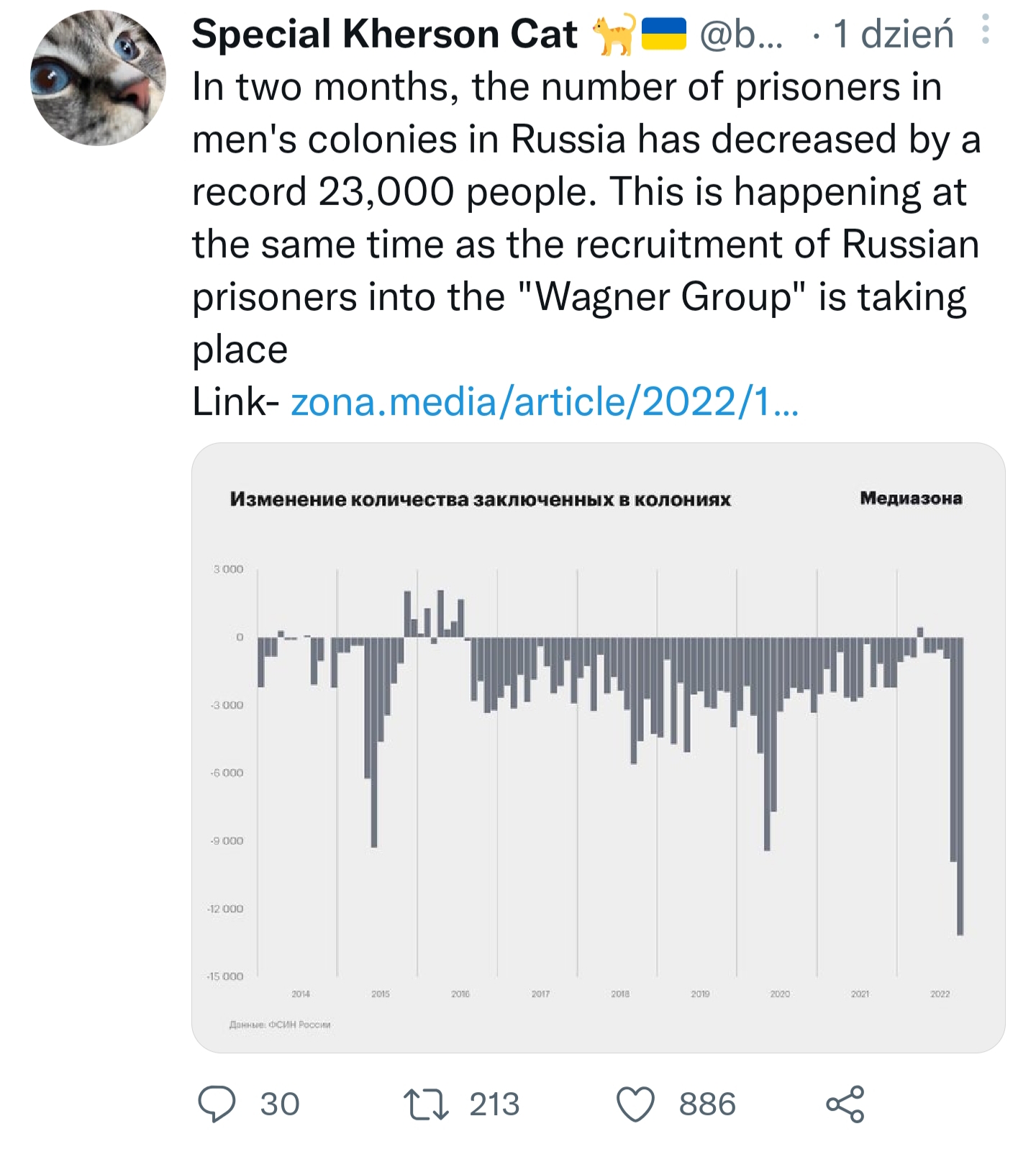Tap the Медиазона logo in chart
Viewport: 1036px width, 1149px height.
pyautogui.click(x=911, y=498)
